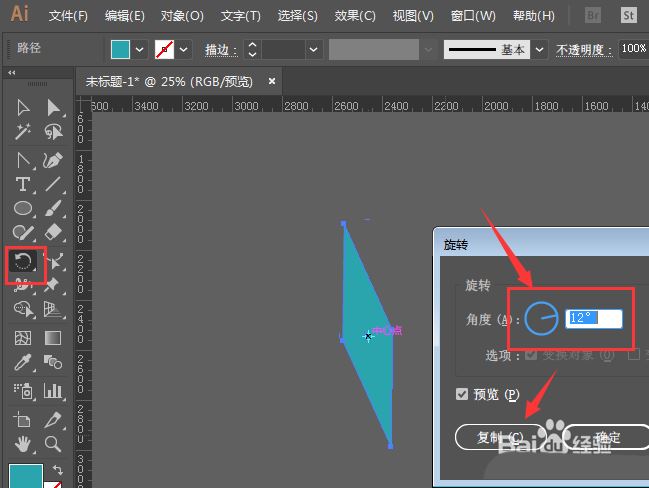Toggle Transform Objects checkbox in Rotate options
The height and width of the screenshot is (488, 649).
[x=531, y=355]
